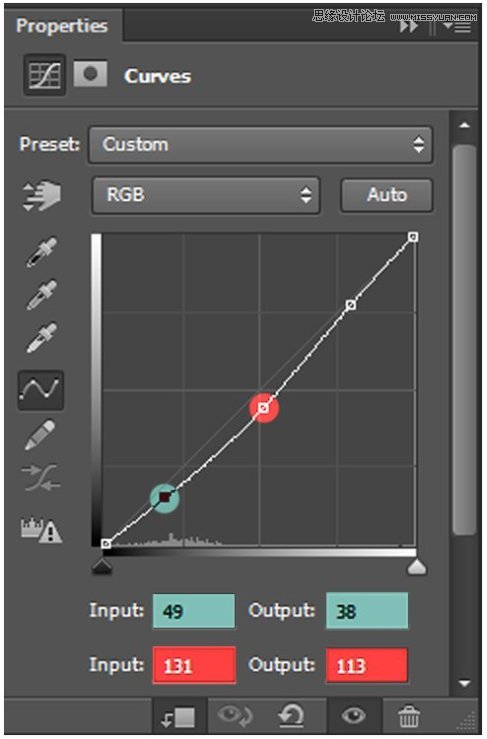Select the Properties tab

[x=62, y=26]
